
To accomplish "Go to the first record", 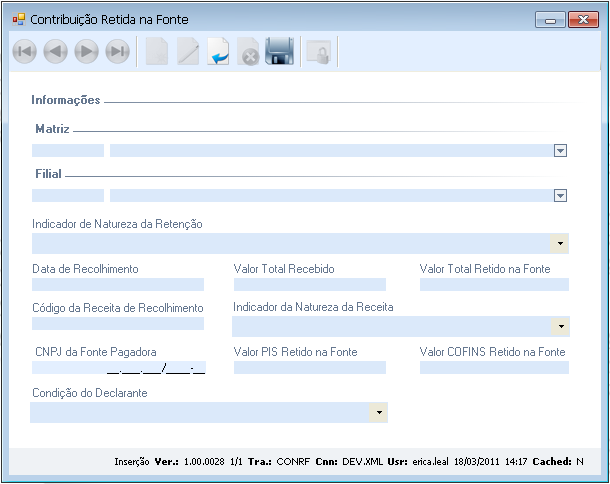I will (25, 51).
